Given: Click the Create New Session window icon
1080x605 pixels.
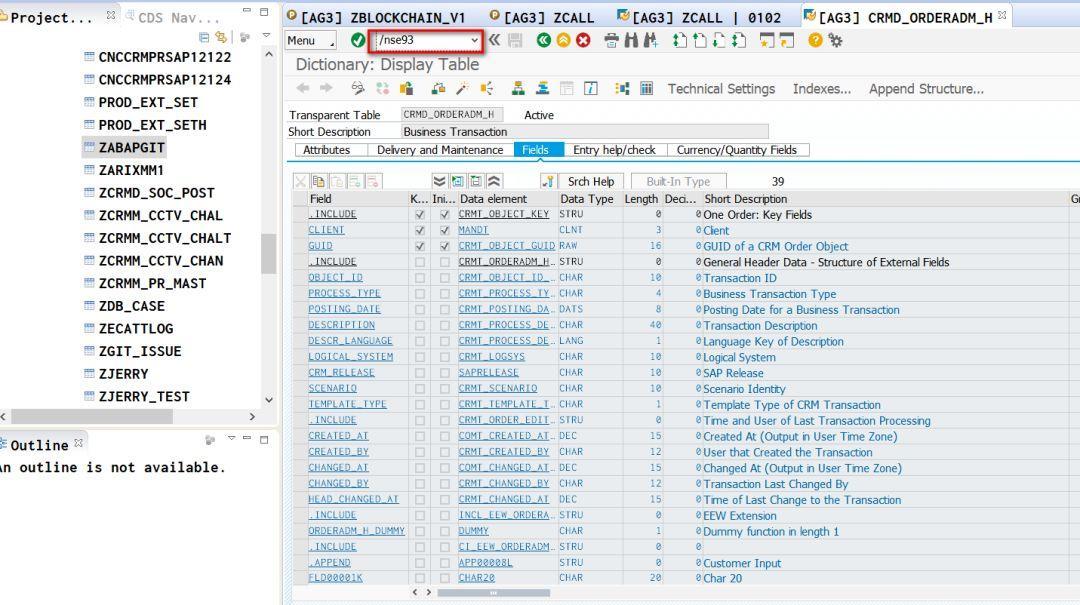Looking at the screenshot, I should pos(767,41).
